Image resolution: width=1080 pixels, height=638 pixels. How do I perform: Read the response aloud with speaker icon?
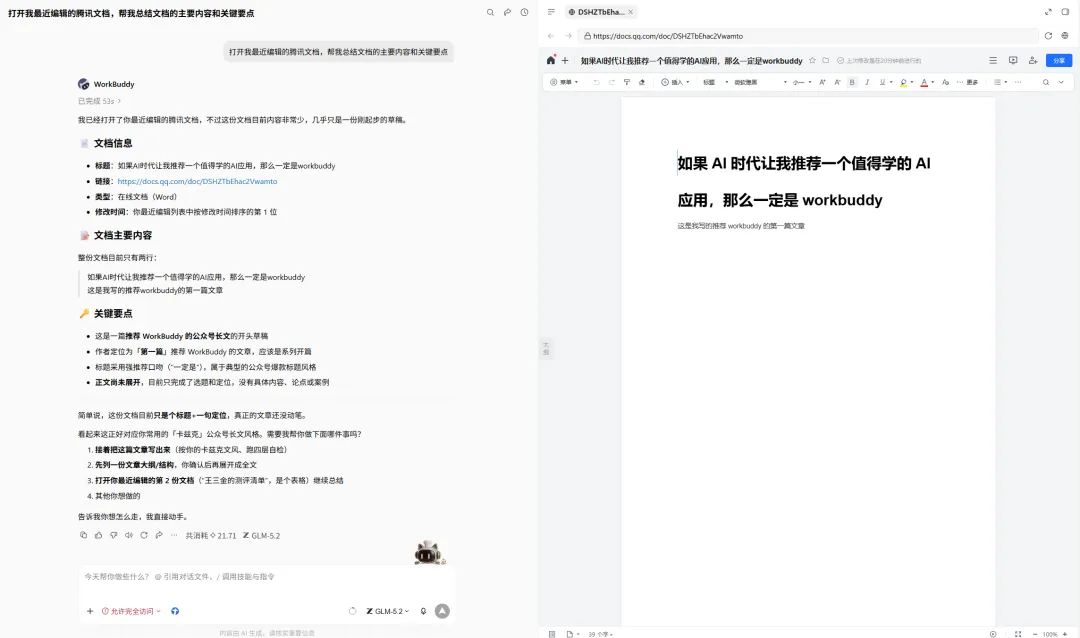pos(129,535)
